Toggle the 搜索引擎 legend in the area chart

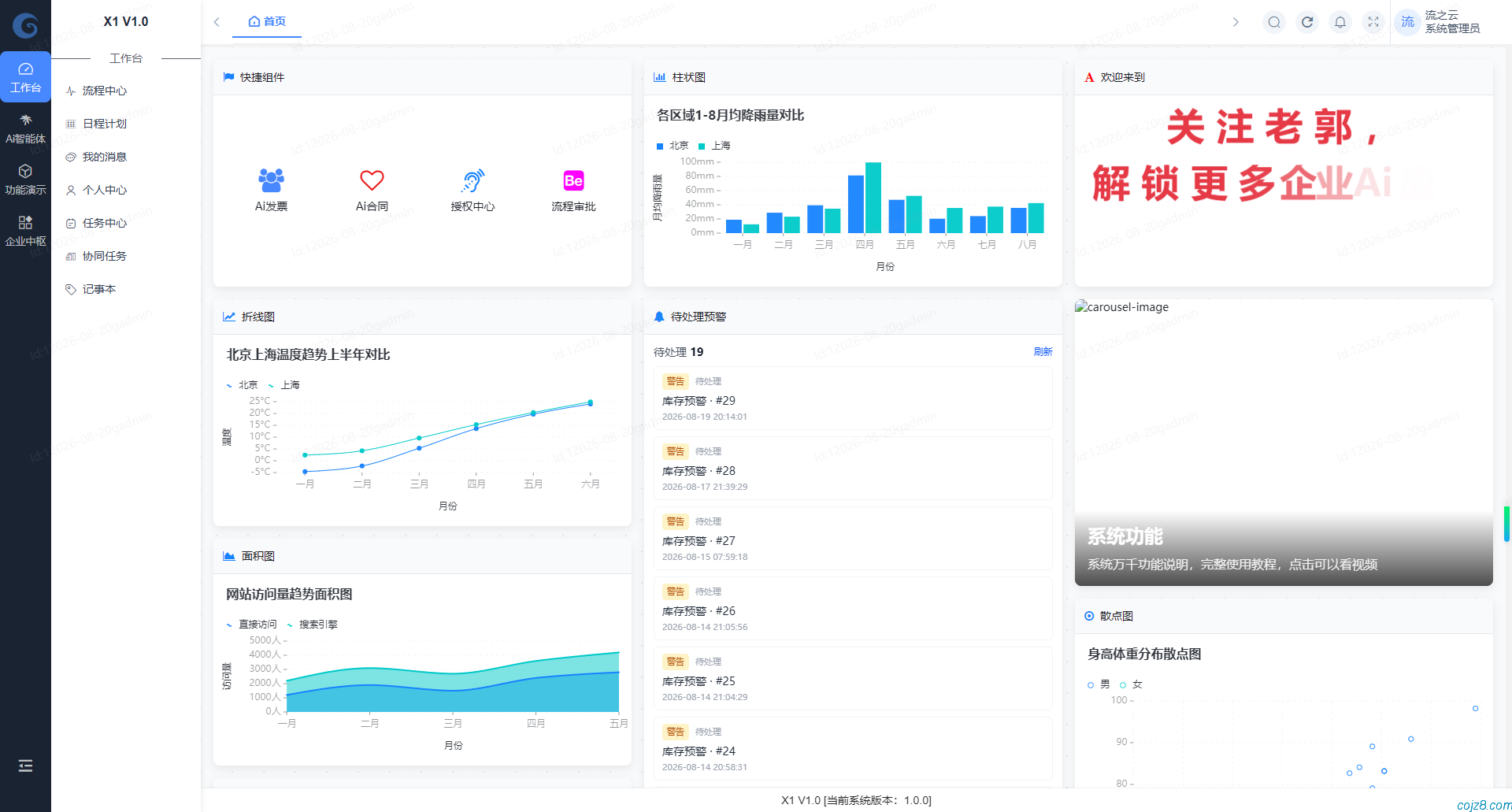coord(312,625)
